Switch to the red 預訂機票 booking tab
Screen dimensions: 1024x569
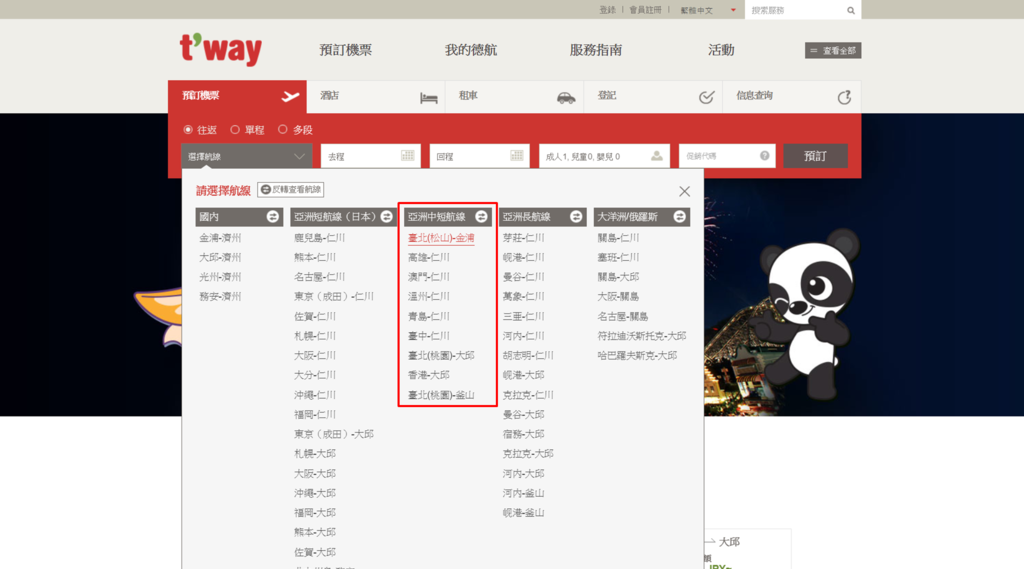237,97
